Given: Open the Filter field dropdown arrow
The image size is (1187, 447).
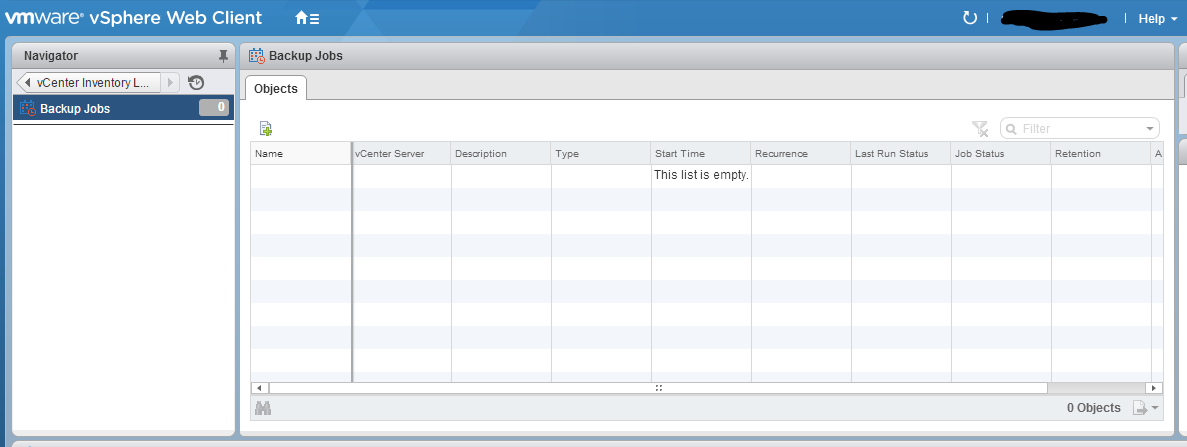Looking at the screenshot, I should 1151,129.
